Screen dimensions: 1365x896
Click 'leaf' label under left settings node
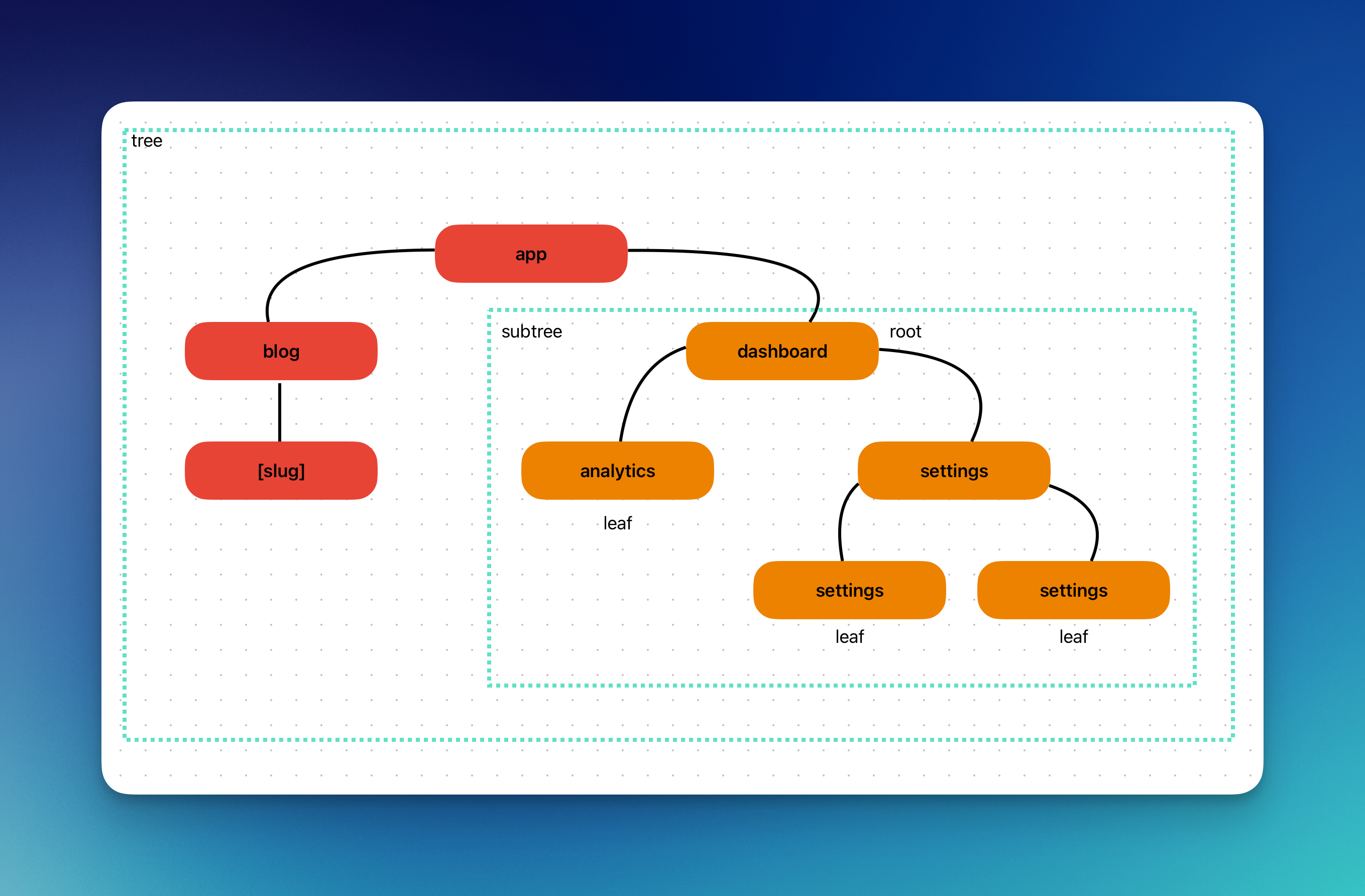[849, 637]
